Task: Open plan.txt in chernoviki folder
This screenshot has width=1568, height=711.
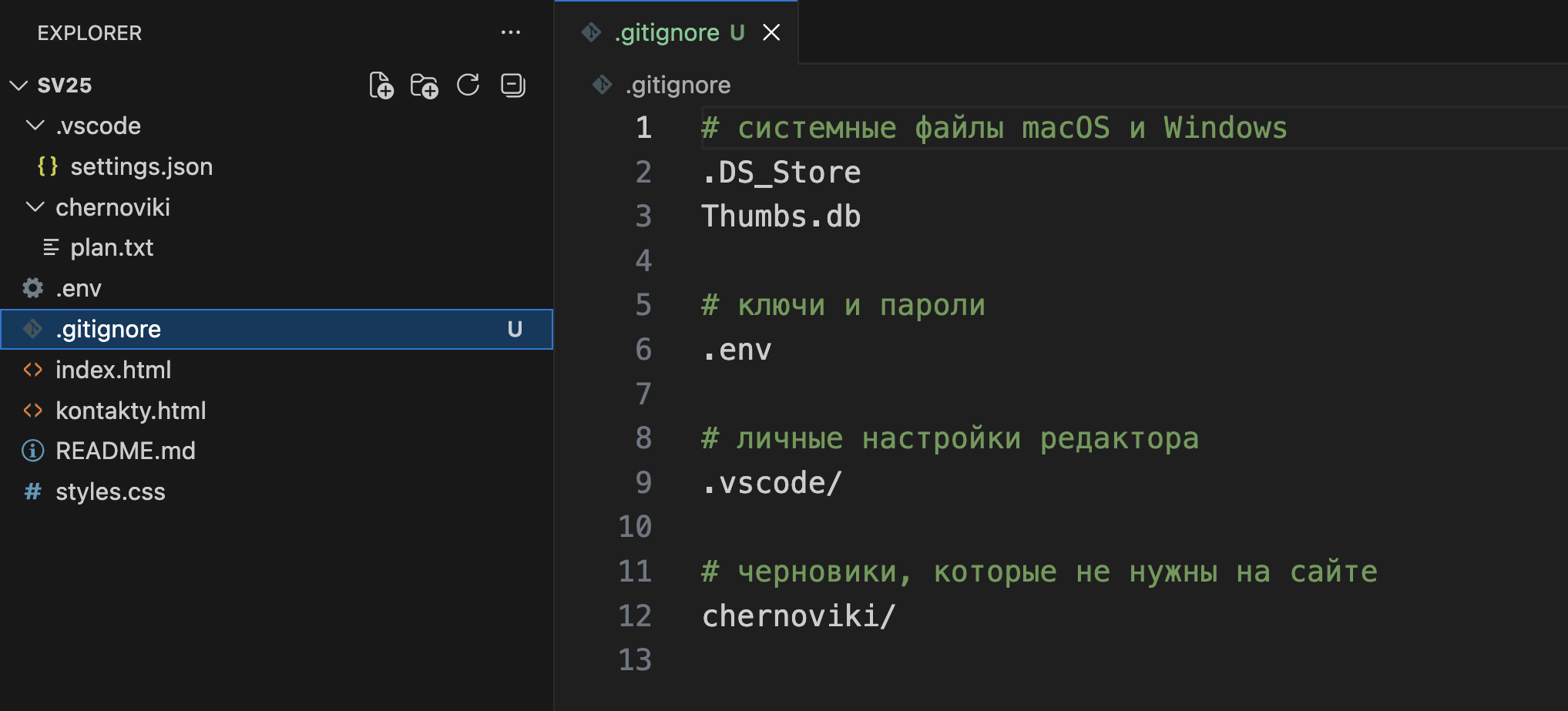Action: coord(112,247)
